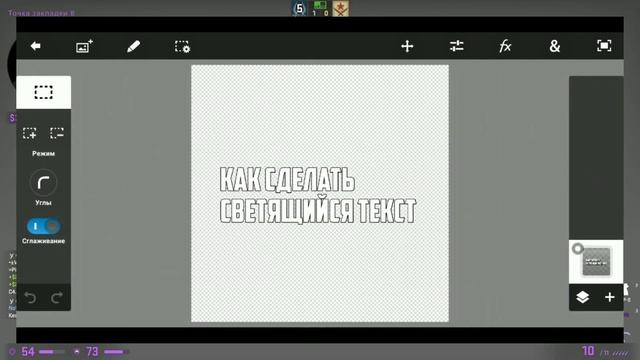Click the armor value 73 in game HUD
This screenshot has width=640, height=360.
click(92, 351)
